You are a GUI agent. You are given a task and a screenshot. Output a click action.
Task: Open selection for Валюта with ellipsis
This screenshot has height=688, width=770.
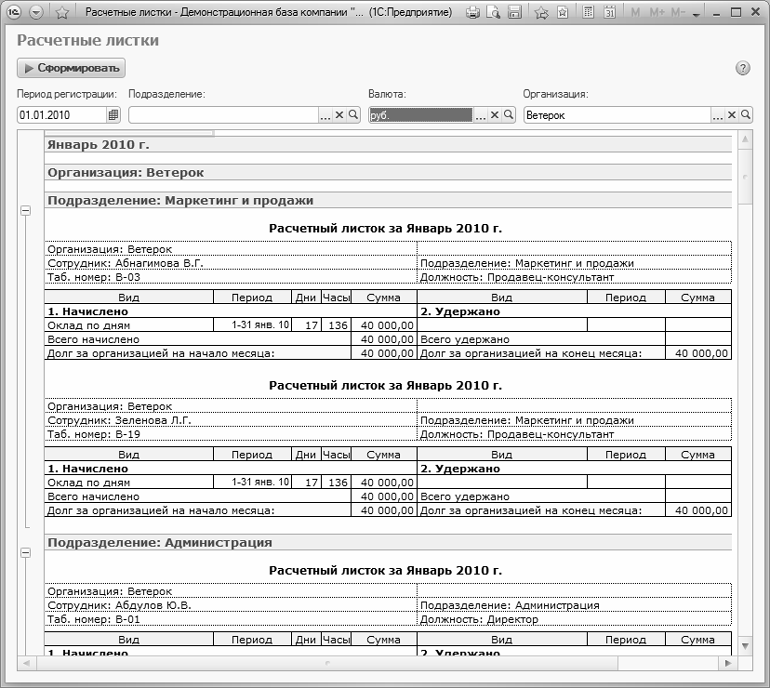click(x=481, y=115)
